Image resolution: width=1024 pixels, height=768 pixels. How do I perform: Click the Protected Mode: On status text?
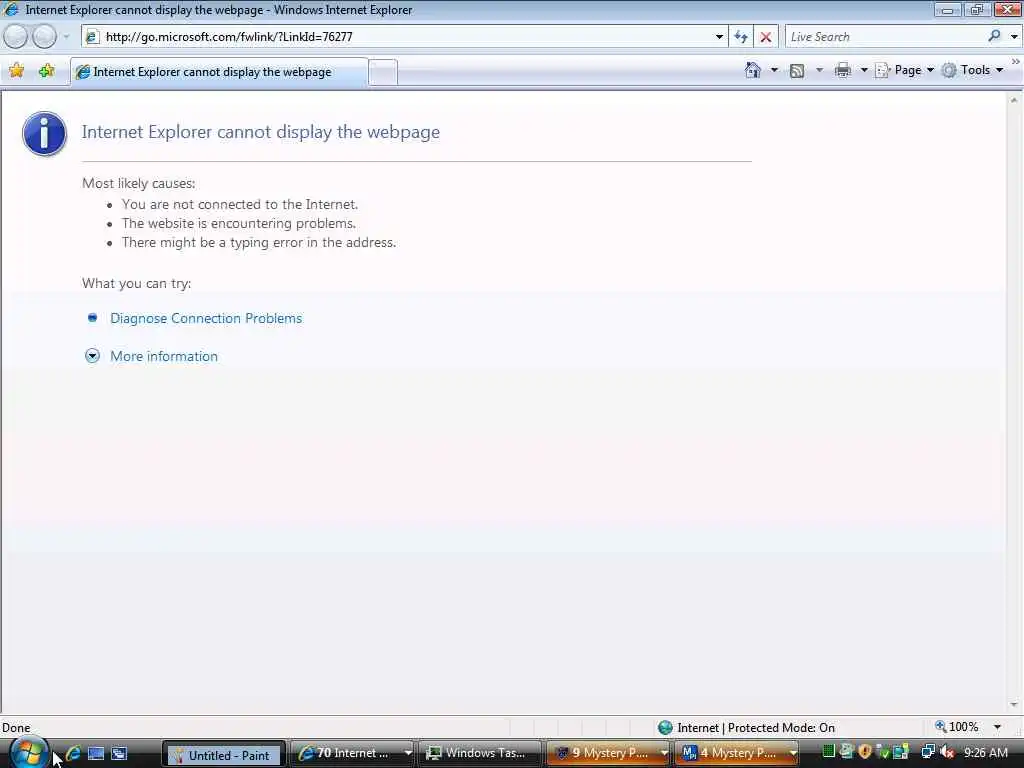click(x=781, y=728)
